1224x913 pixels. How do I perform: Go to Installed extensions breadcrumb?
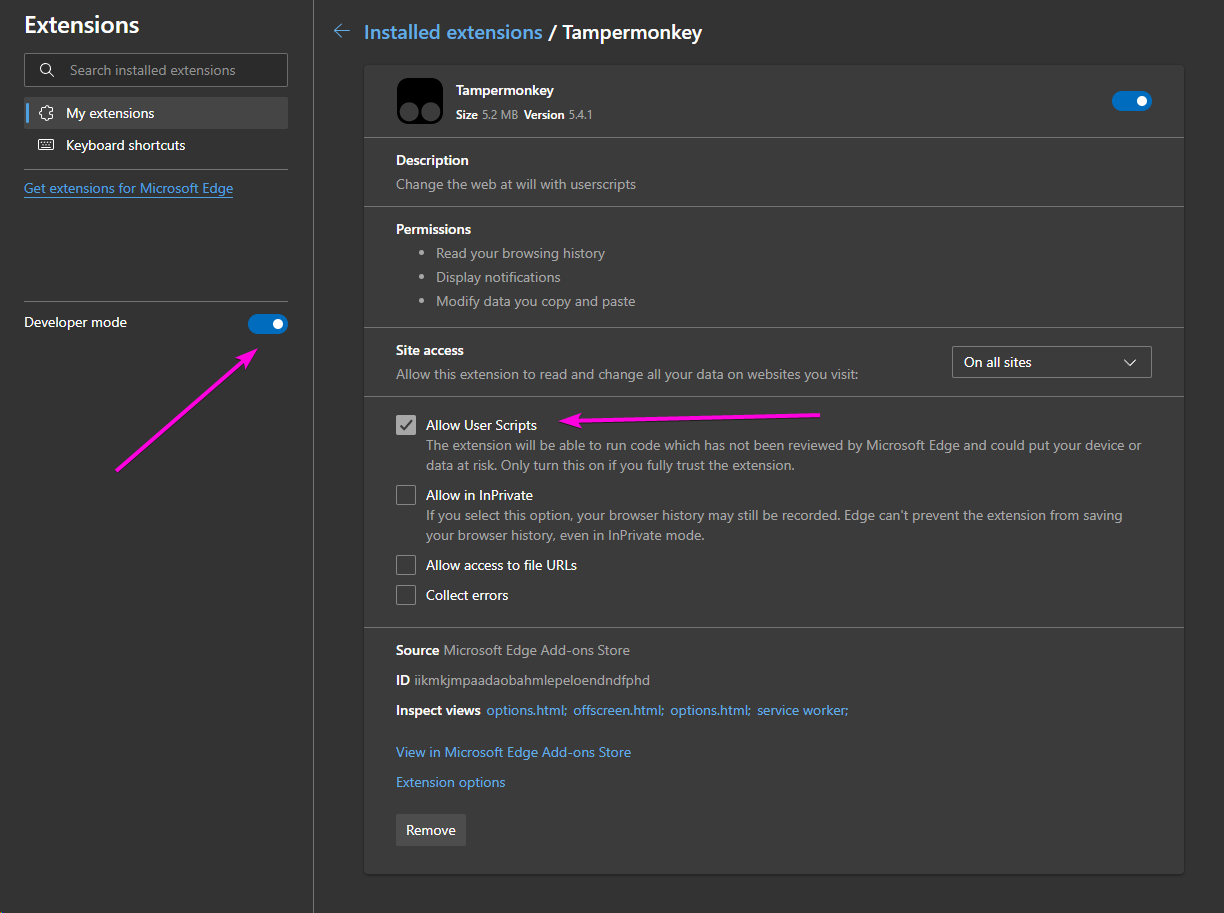point(453,32)
